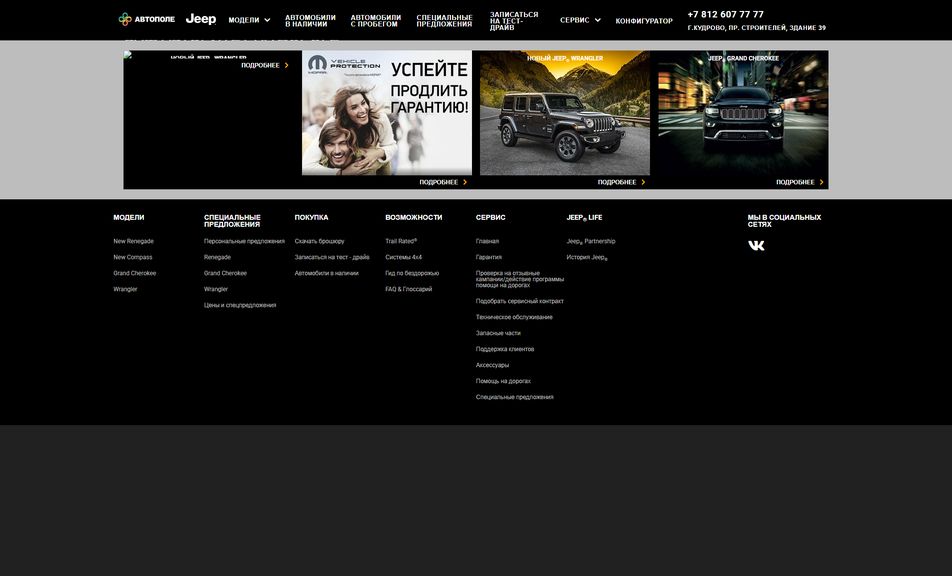
Task: Open the New Renegade footer link
Action: (134, 242)
